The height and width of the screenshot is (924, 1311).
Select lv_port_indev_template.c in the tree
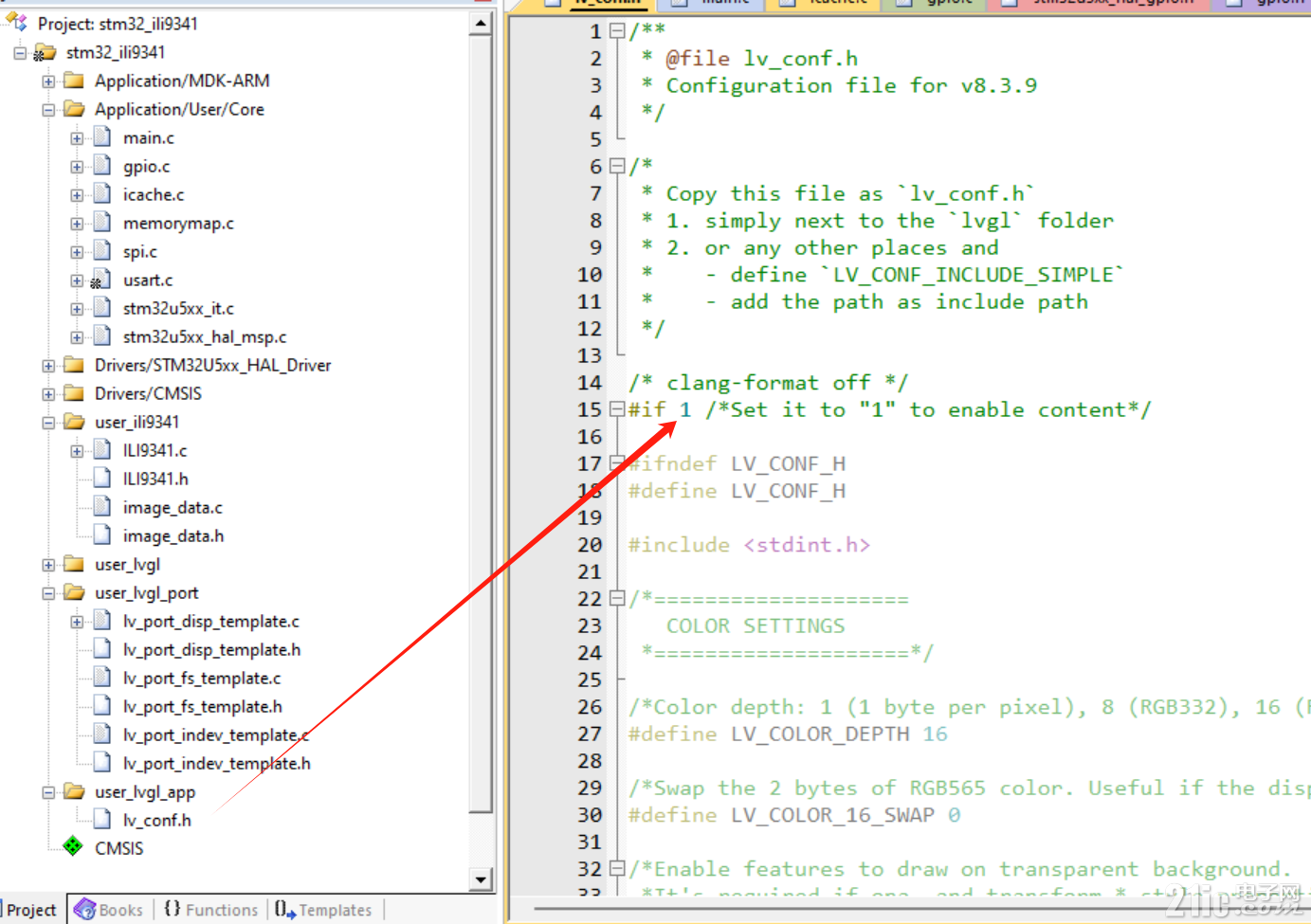(216, 735)
